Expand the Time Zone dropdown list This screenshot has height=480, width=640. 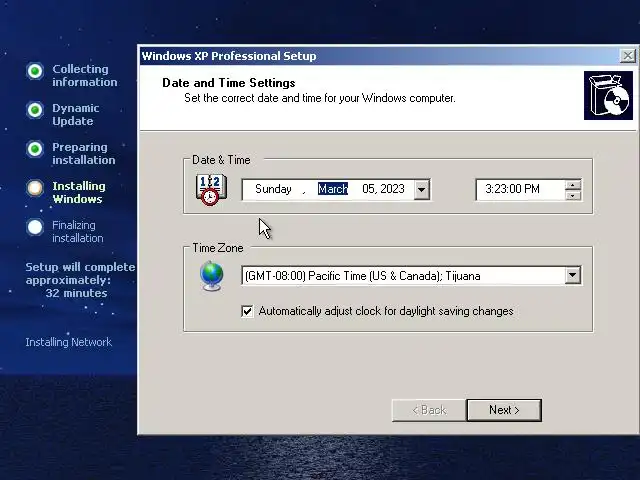click(573, 276)
